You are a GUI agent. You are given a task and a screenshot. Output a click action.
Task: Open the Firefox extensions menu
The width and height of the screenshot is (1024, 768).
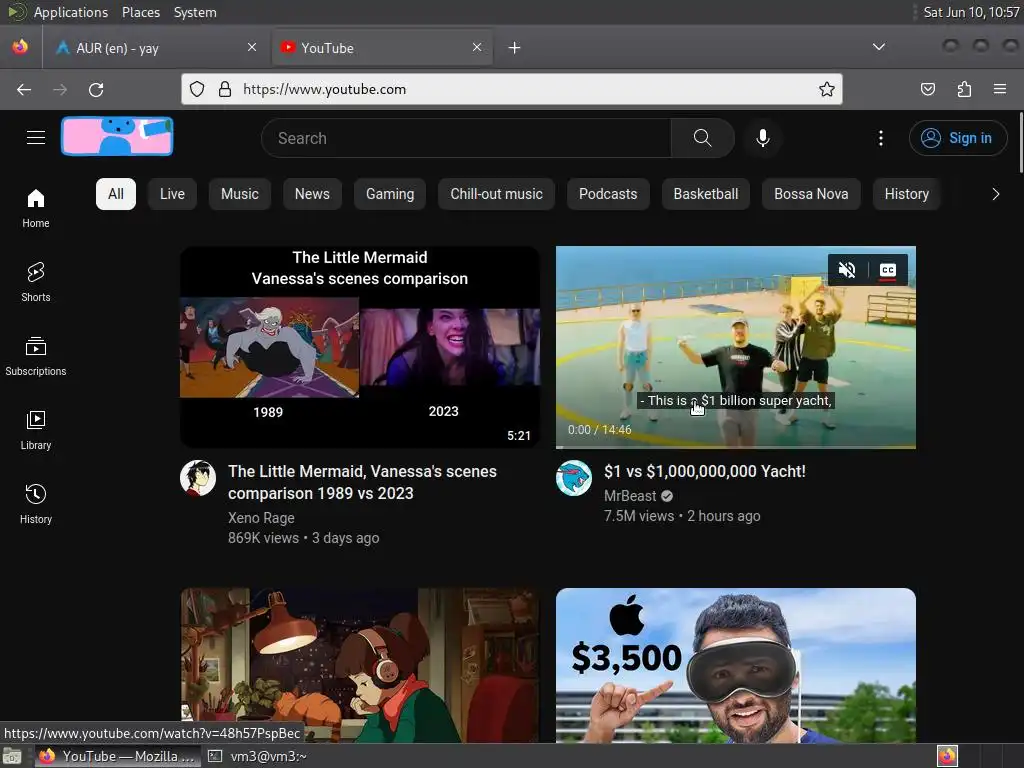pyautogui.click(x=964, y=89)
